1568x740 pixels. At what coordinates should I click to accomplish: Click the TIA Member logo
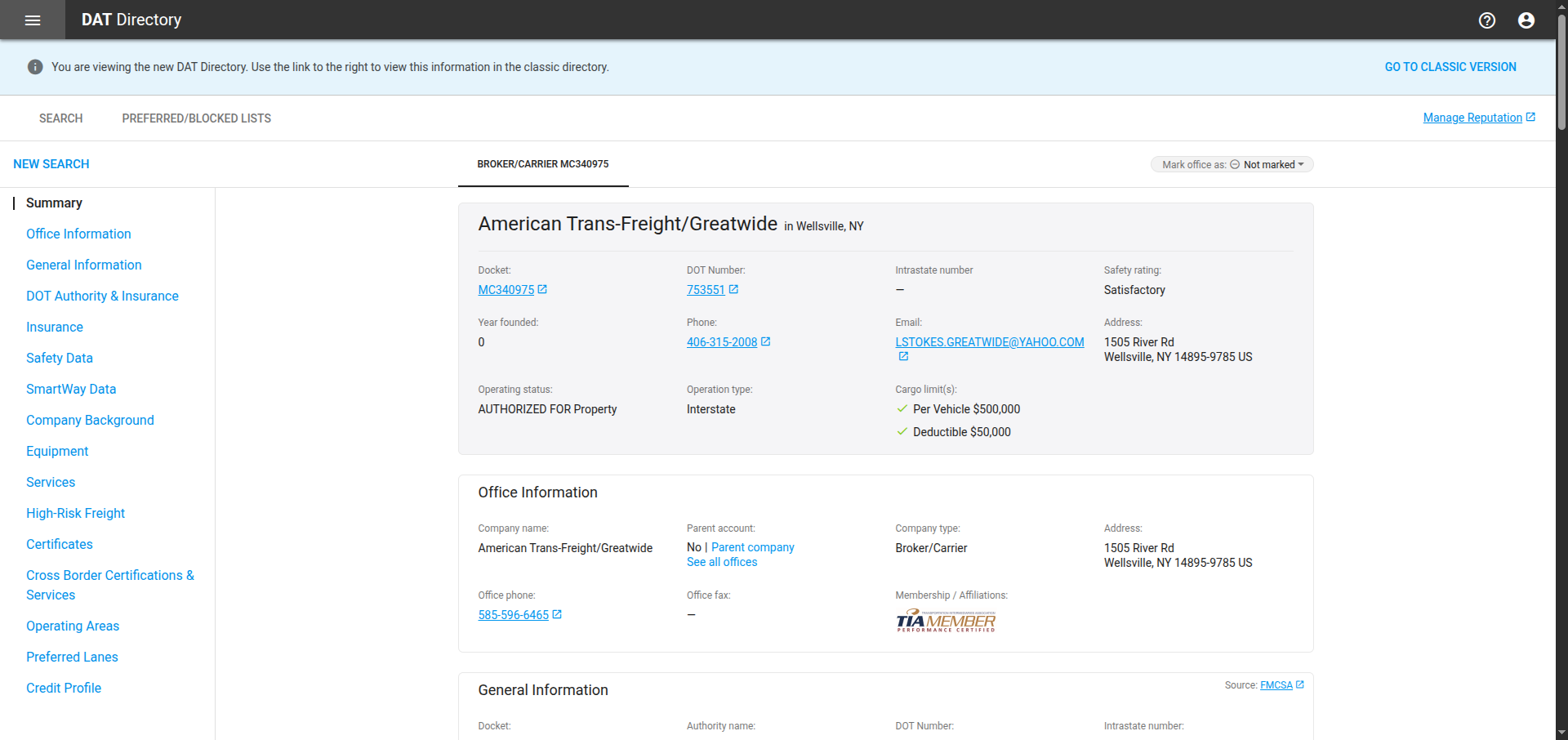click(946, 621)
